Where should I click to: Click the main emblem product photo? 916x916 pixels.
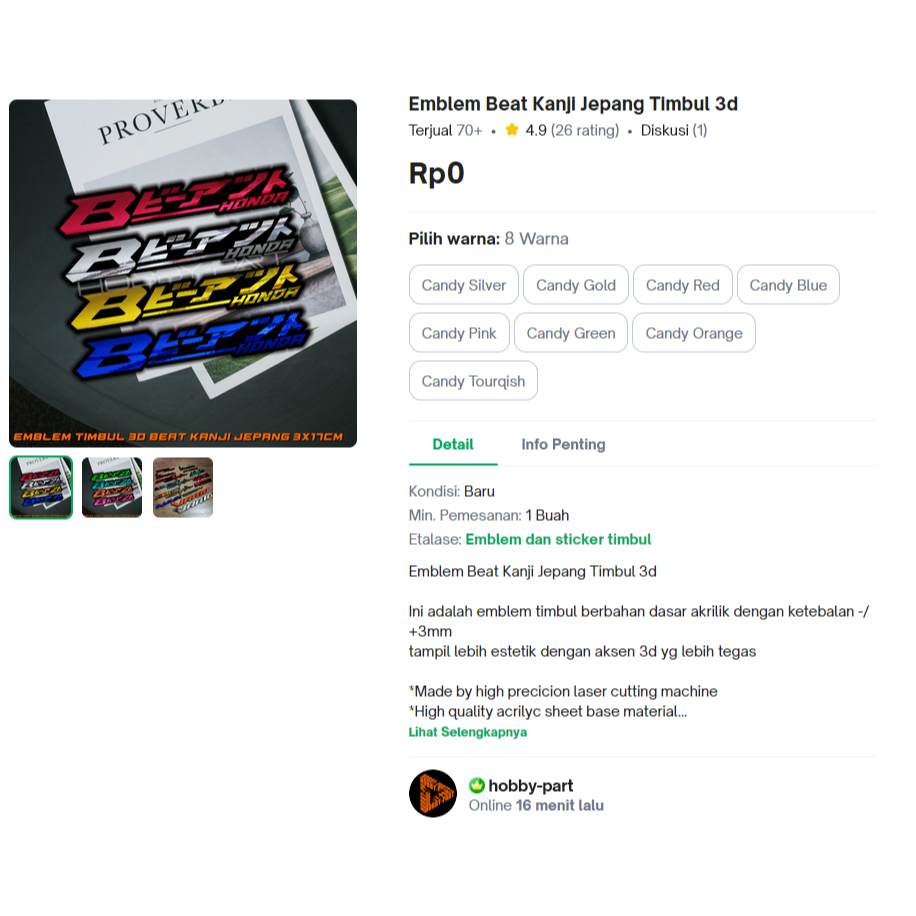coord(183,273)
